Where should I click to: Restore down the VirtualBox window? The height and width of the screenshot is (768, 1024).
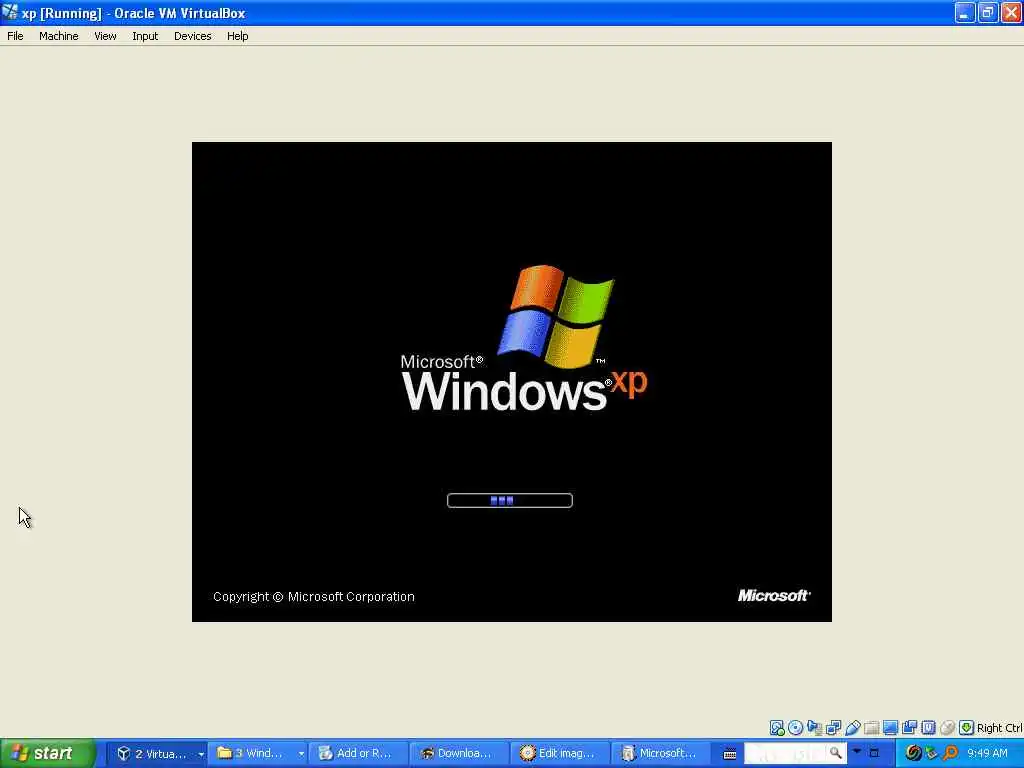tap(988, 12)
